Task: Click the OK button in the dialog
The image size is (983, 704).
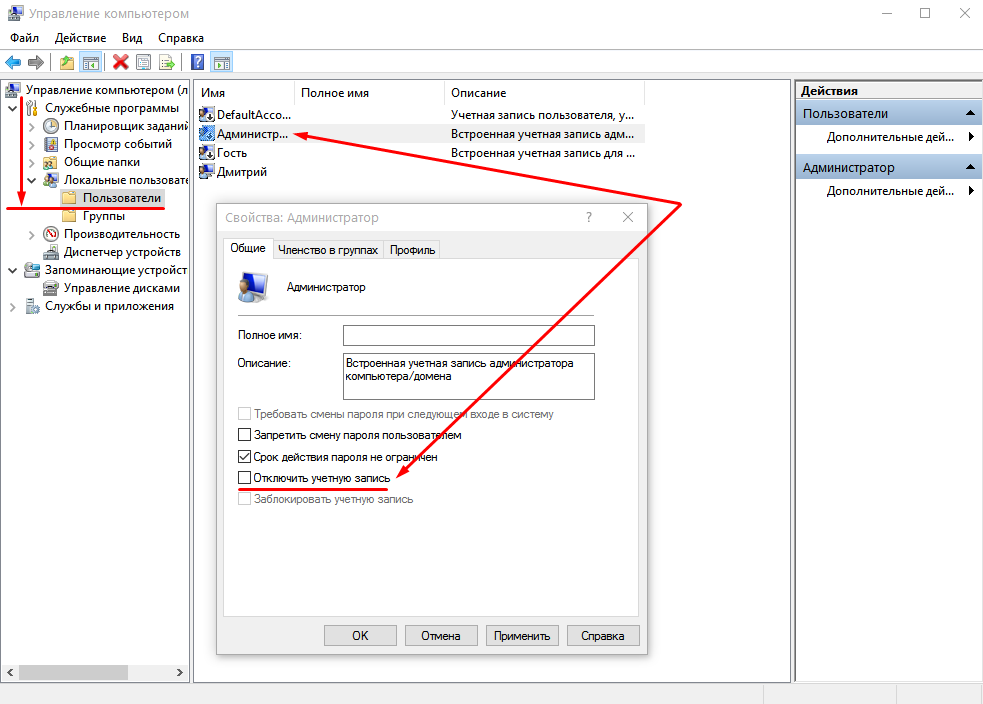Action: point(360,636)
